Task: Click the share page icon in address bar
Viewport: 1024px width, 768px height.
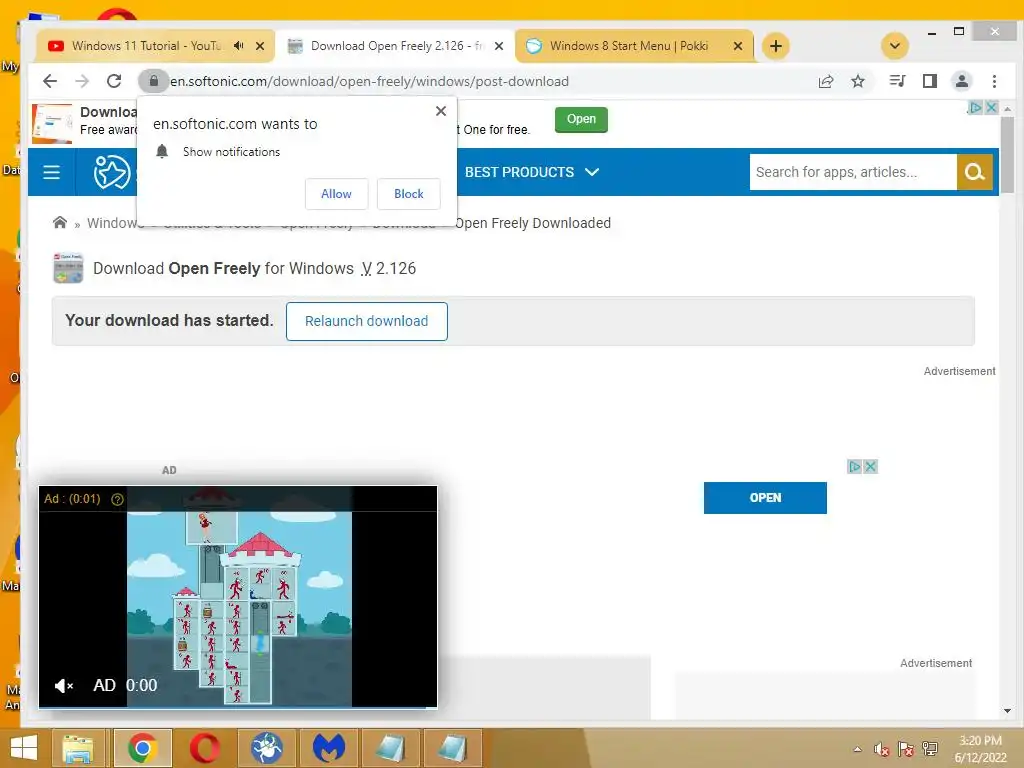Action: 825,81
